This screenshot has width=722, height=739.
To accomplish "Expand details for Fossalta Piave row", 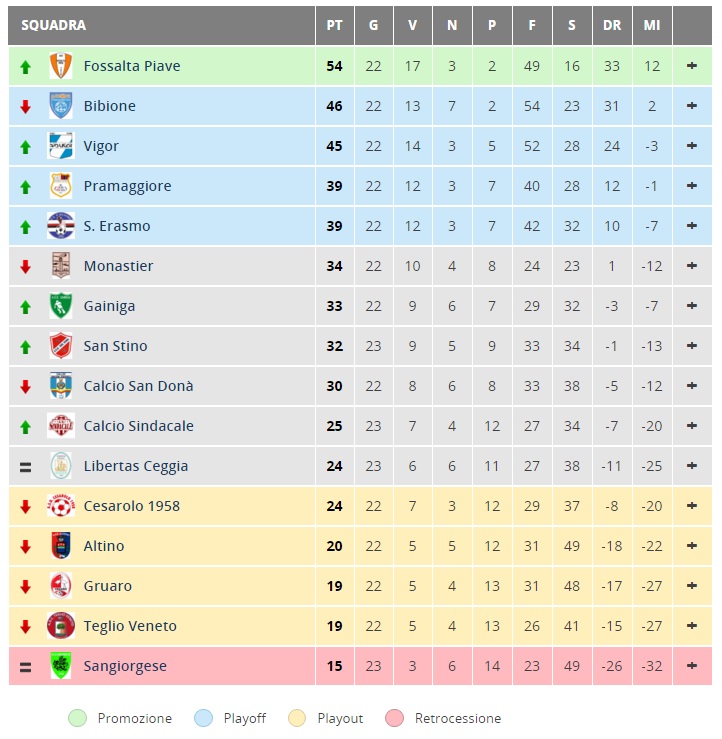I will coord(692,66).
